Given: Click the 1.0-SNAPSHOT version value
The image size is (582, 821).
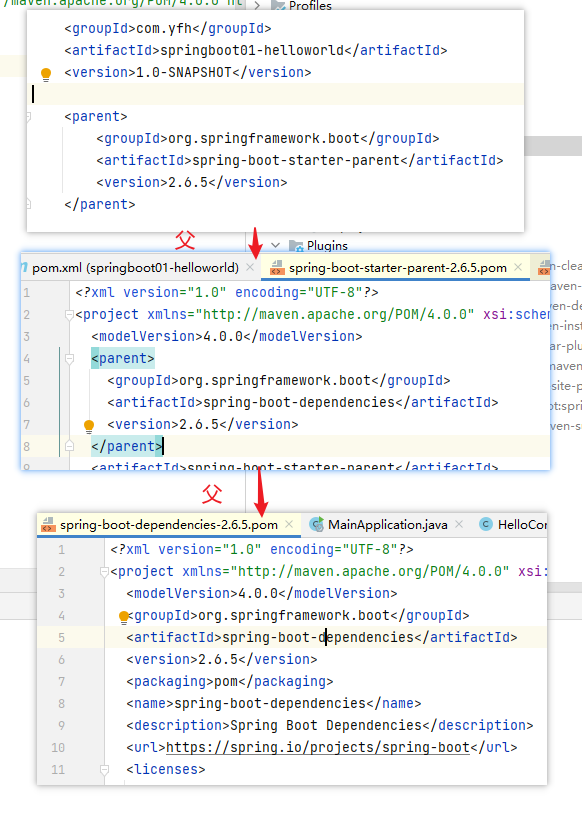Looking at the screenshot, I should click(184, 72).
